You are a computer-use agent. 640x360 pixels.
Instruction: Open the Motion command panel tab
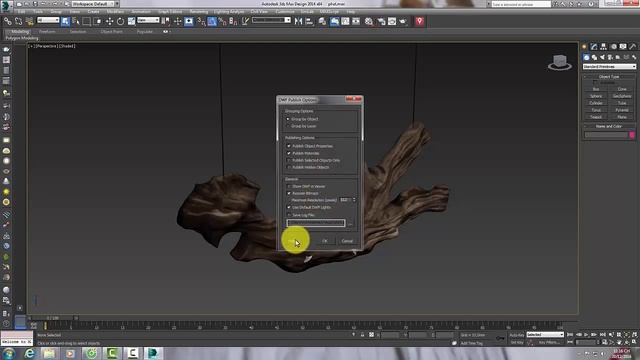pyautogui.click(x=613, y=47)
